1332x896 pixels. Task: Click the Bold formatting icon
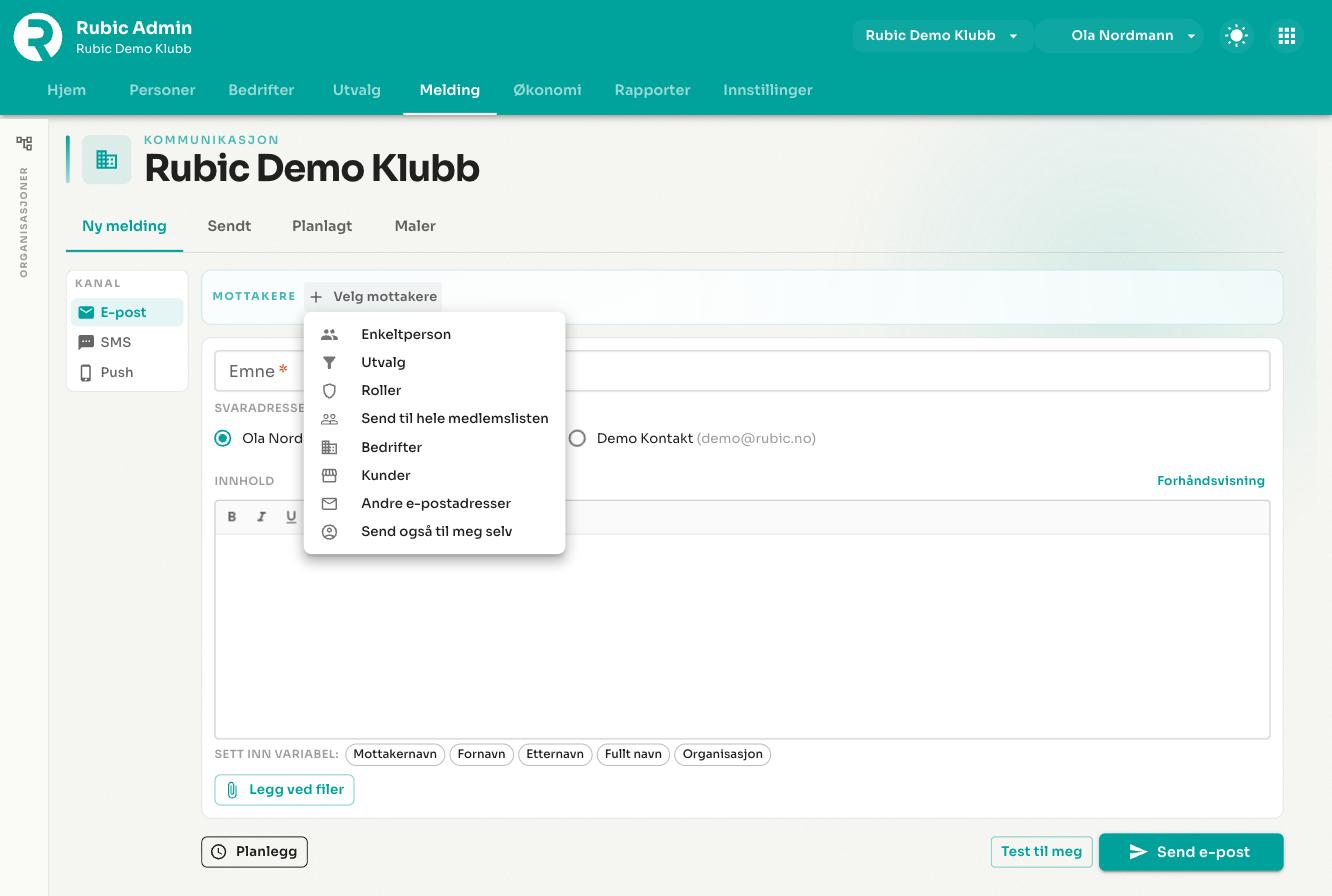coord(232,517)
